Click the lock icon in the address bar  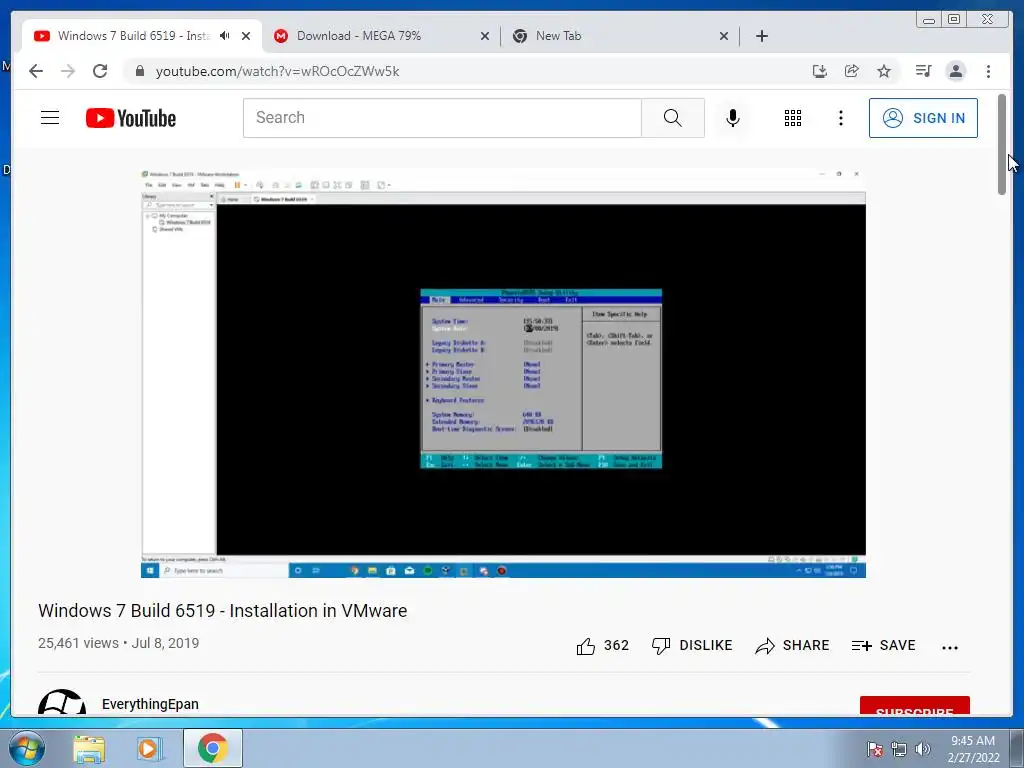140,71
